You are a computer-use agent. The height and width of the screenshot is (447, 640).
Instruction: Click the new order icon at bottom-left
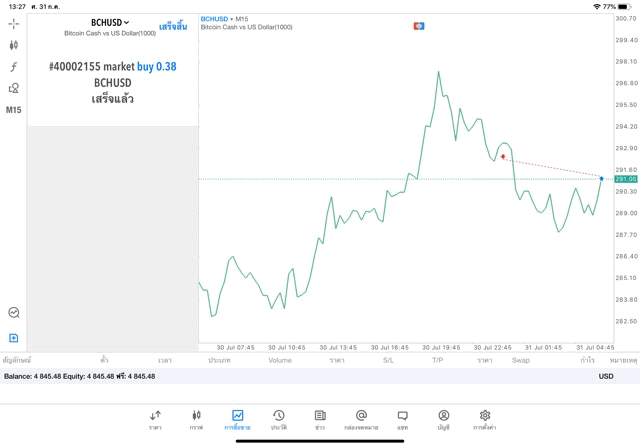tap(14, 338)
